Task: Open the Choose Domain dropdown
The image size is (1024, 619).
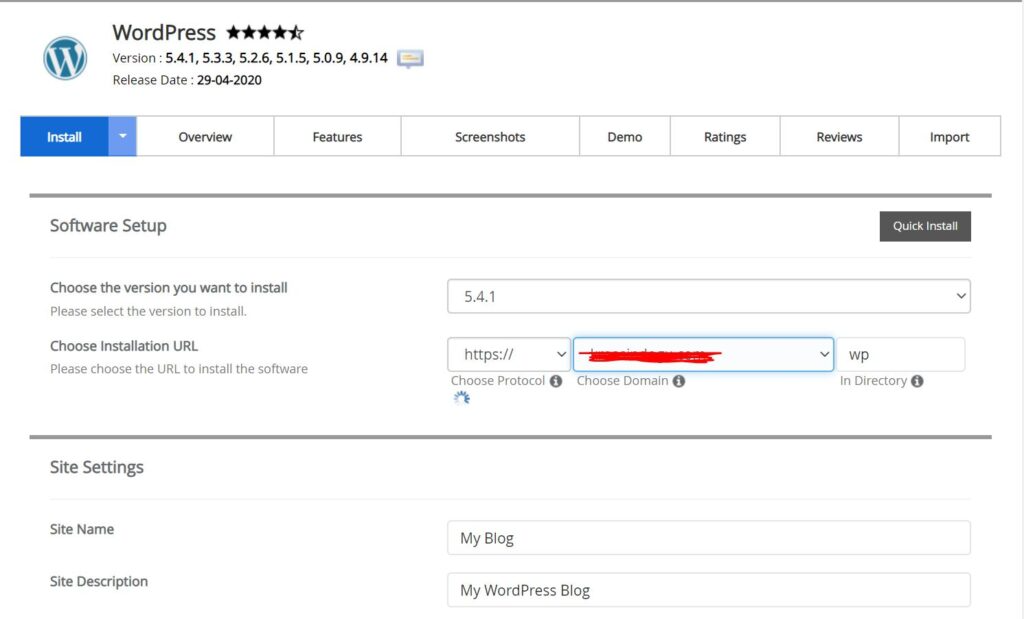Action: tap(703, 355)
